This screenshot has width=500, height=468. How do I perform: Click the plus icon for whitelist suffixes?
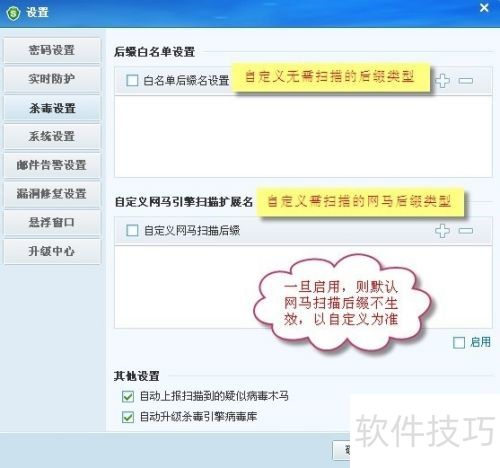pyautogui.click(x=442, y=80)
